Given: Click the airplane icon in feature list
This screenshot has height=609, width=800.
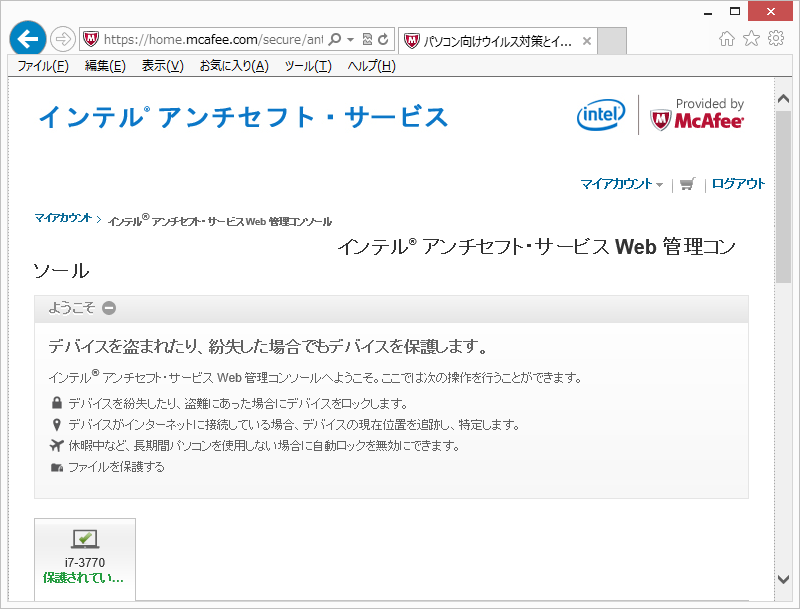Looking at the screenshot, I should tap(57, 445).
